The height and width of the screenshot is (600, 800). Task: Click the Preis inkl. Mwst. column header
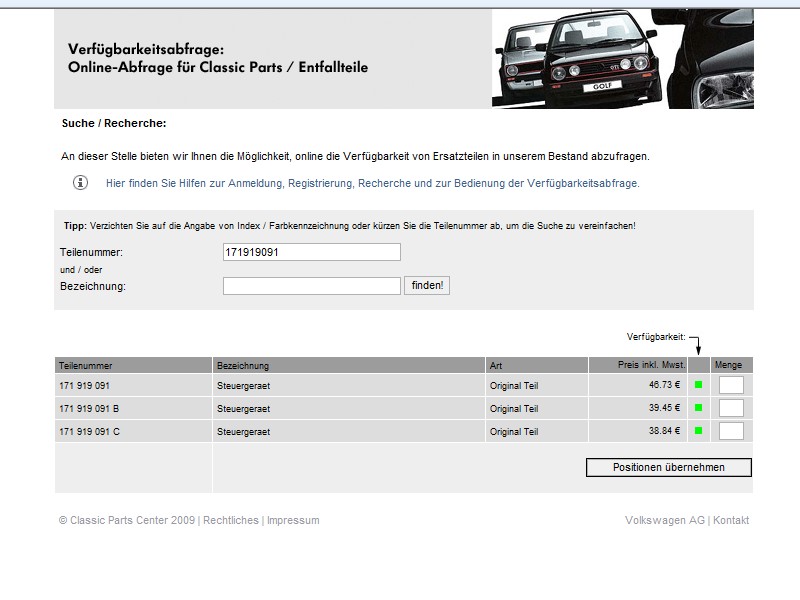[649, 365]
